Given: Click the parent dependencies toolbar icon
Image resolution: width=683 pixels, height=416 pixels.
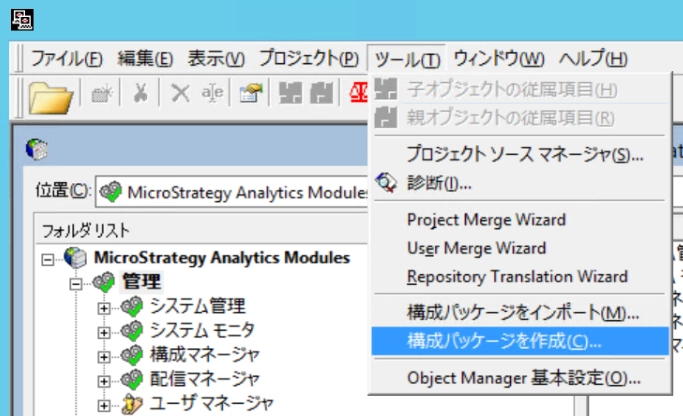Looking at the screenshot, I should [x=321, y=93].
